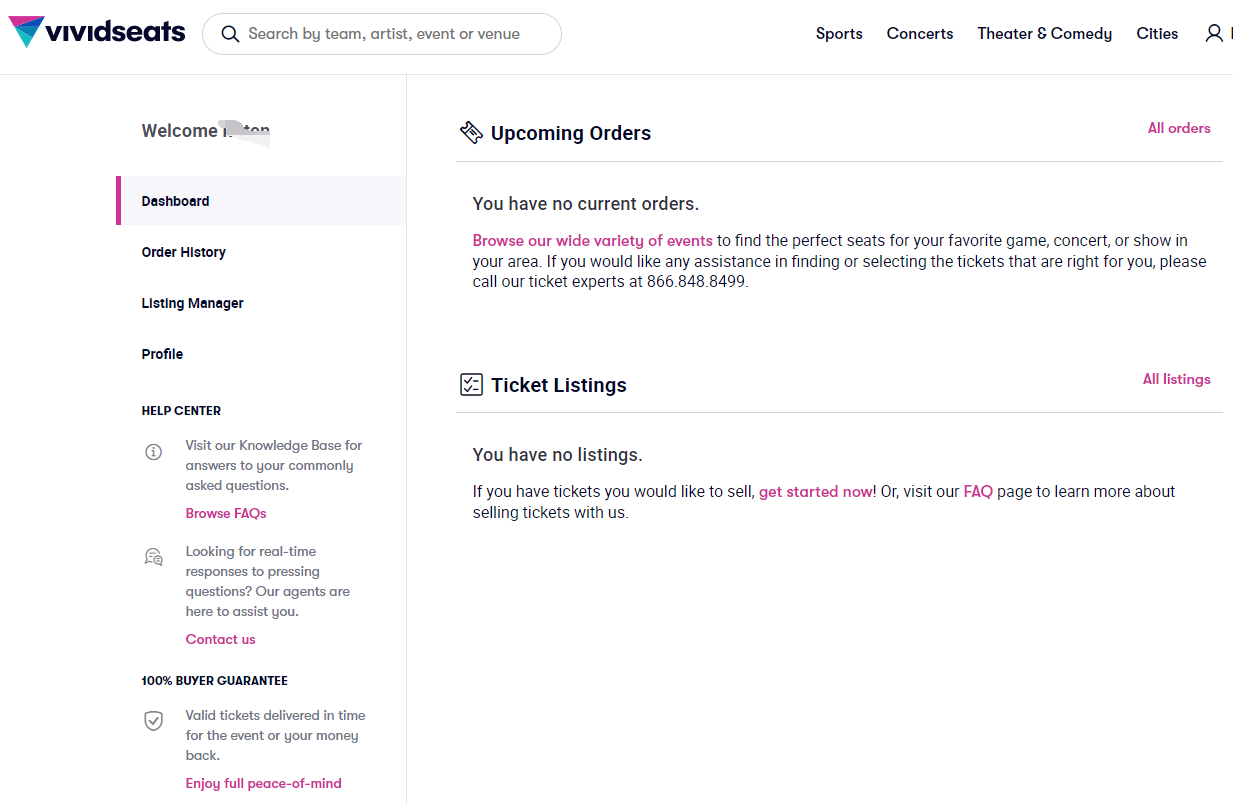
Task: Open the Sports menu
Action: pyautogui.click(x=839, y=34)
